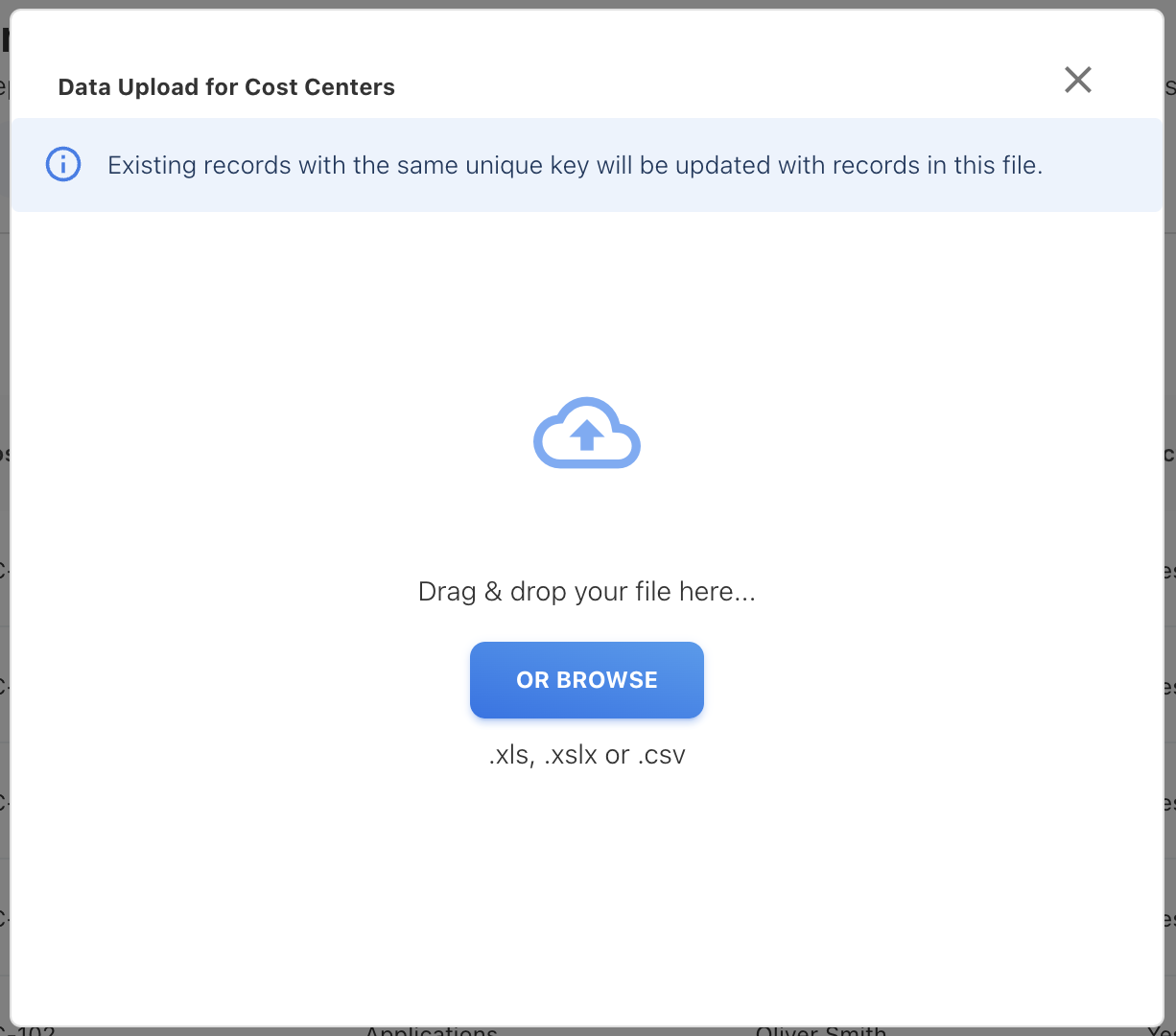Viewport: 1176px width, 1036px height.
Task: Click blank banner area right of the message
Action: tap(1103, 165)
